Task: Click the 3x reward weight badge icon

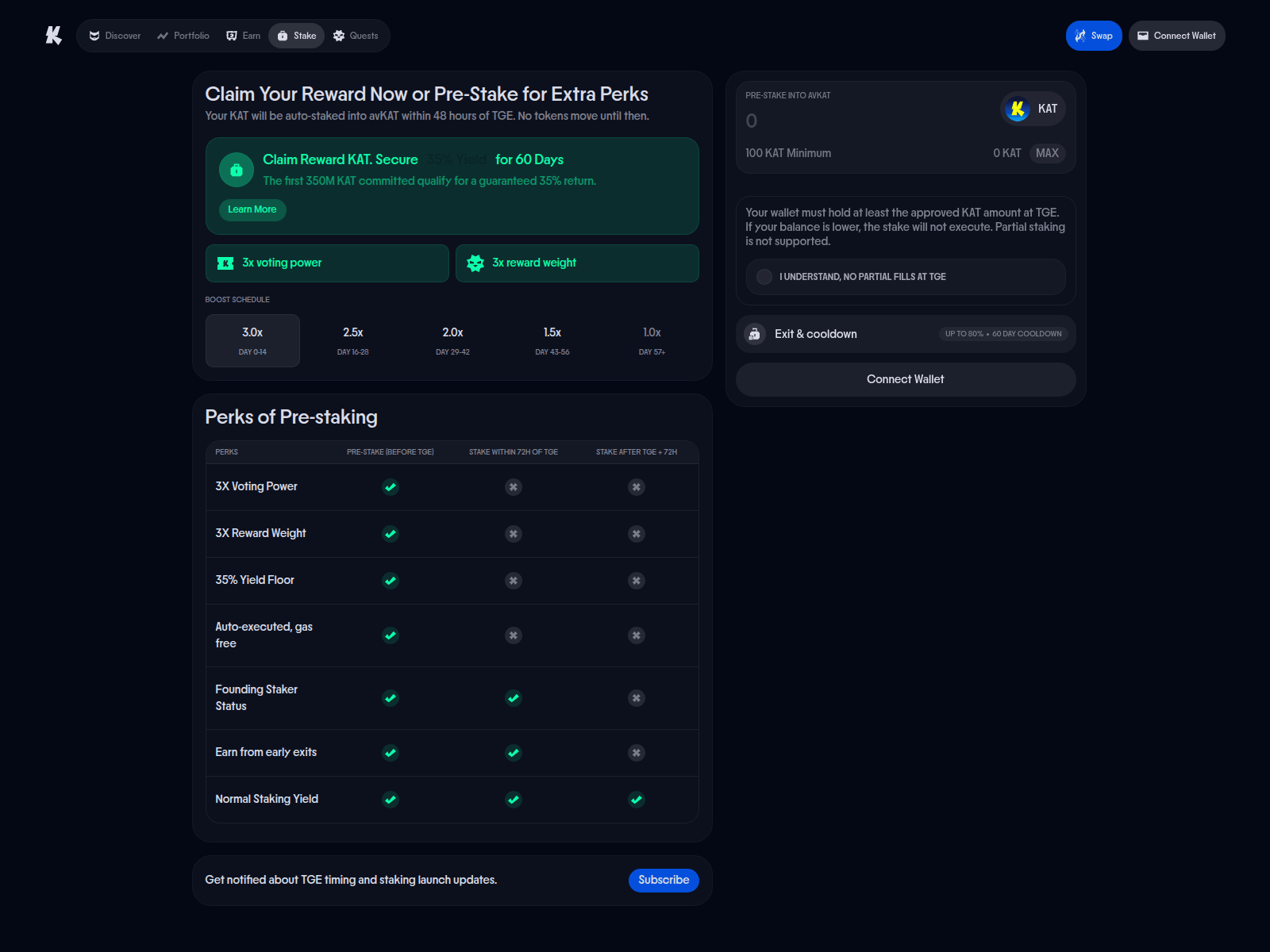Action: click(475, 263)
